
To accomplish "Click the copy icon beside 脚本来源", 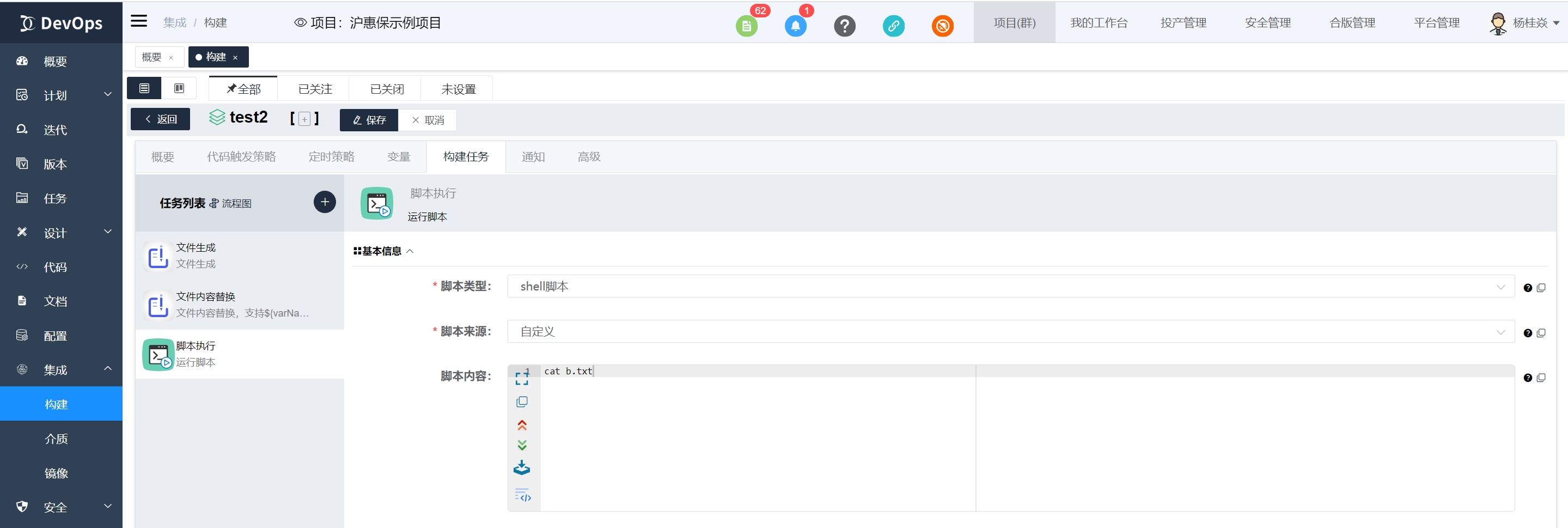I will click(1541, 332).
